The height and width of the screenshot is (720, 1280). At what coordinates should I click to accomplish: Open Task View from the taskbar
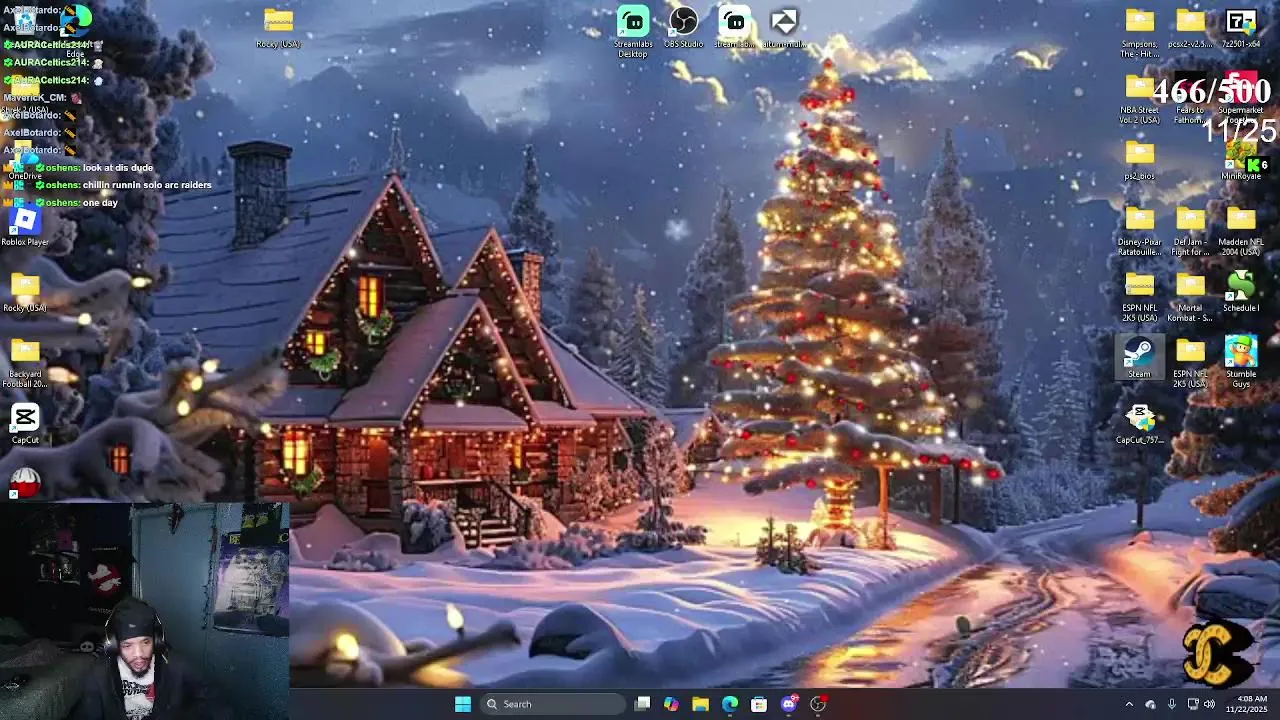tap(643, 704)
